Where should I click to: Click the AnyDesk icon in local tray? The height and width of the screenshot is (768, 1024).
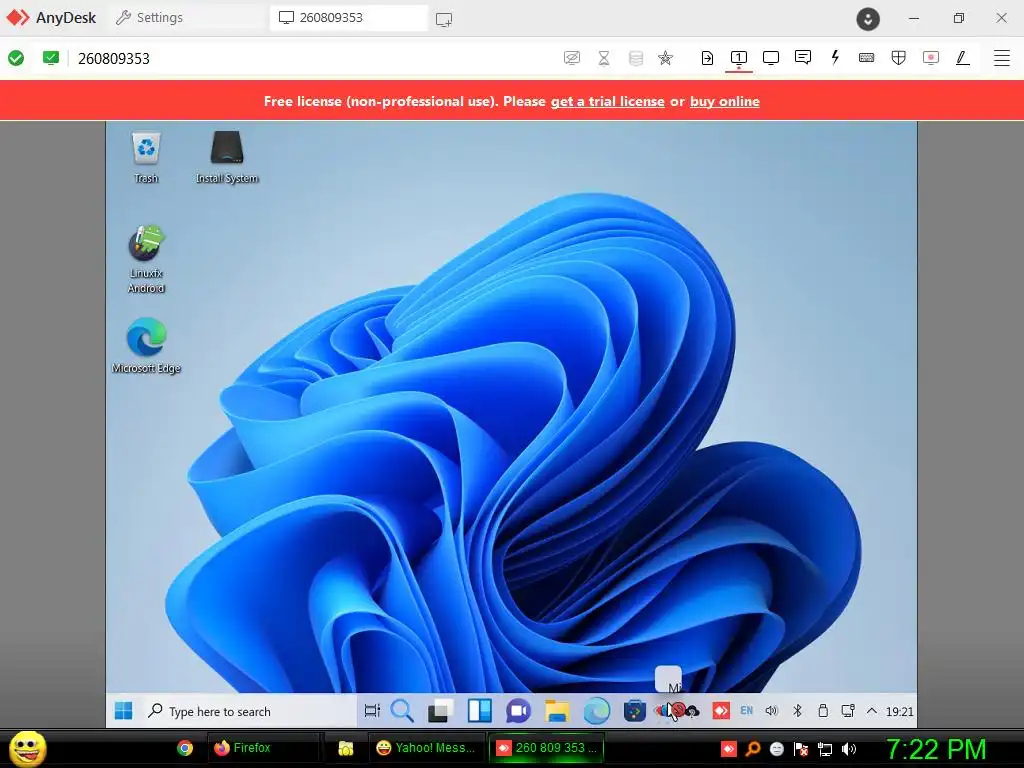pos(729,748)
